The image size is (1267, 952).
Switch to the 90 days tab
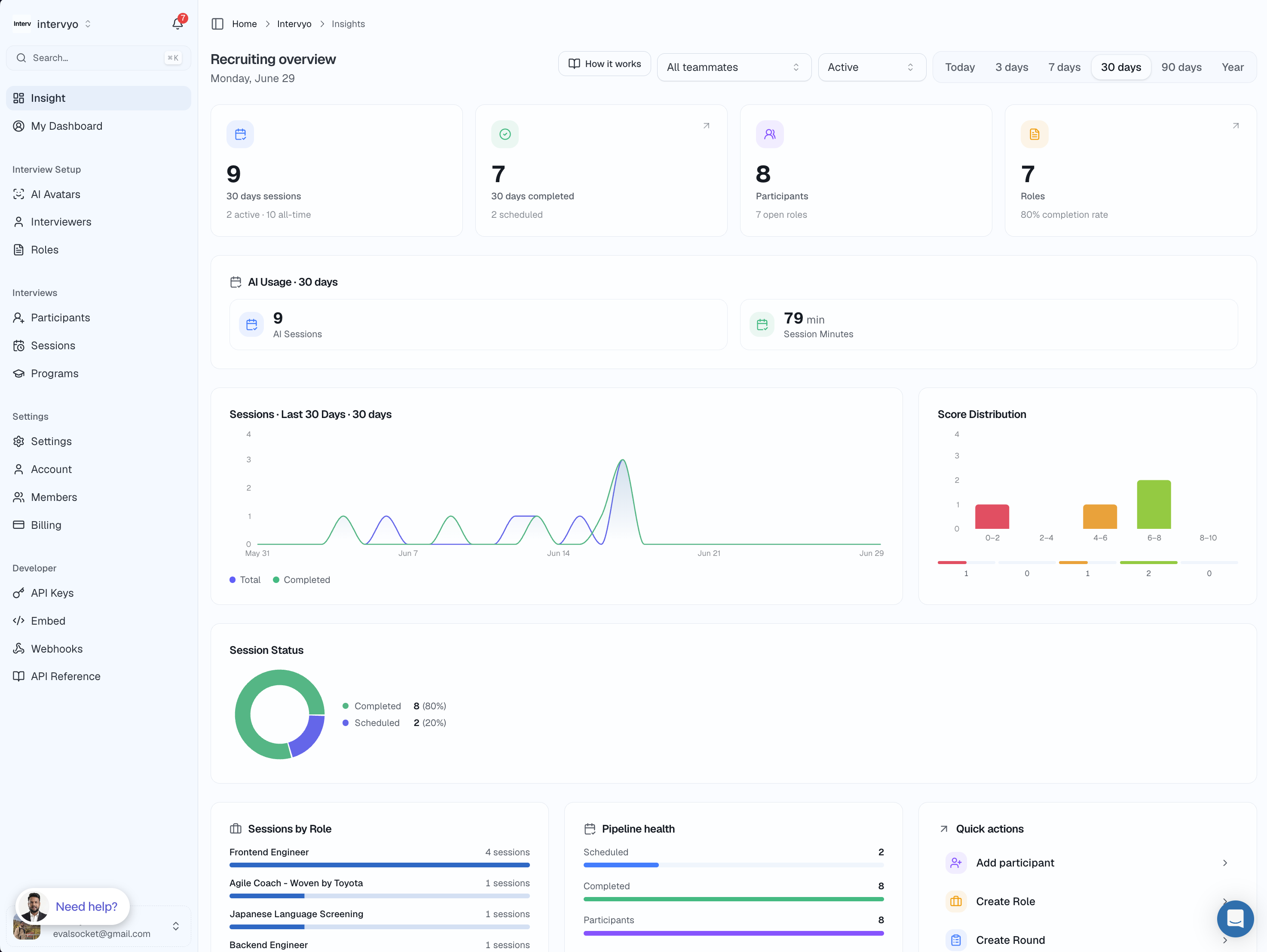click(x=1181, y=67)
